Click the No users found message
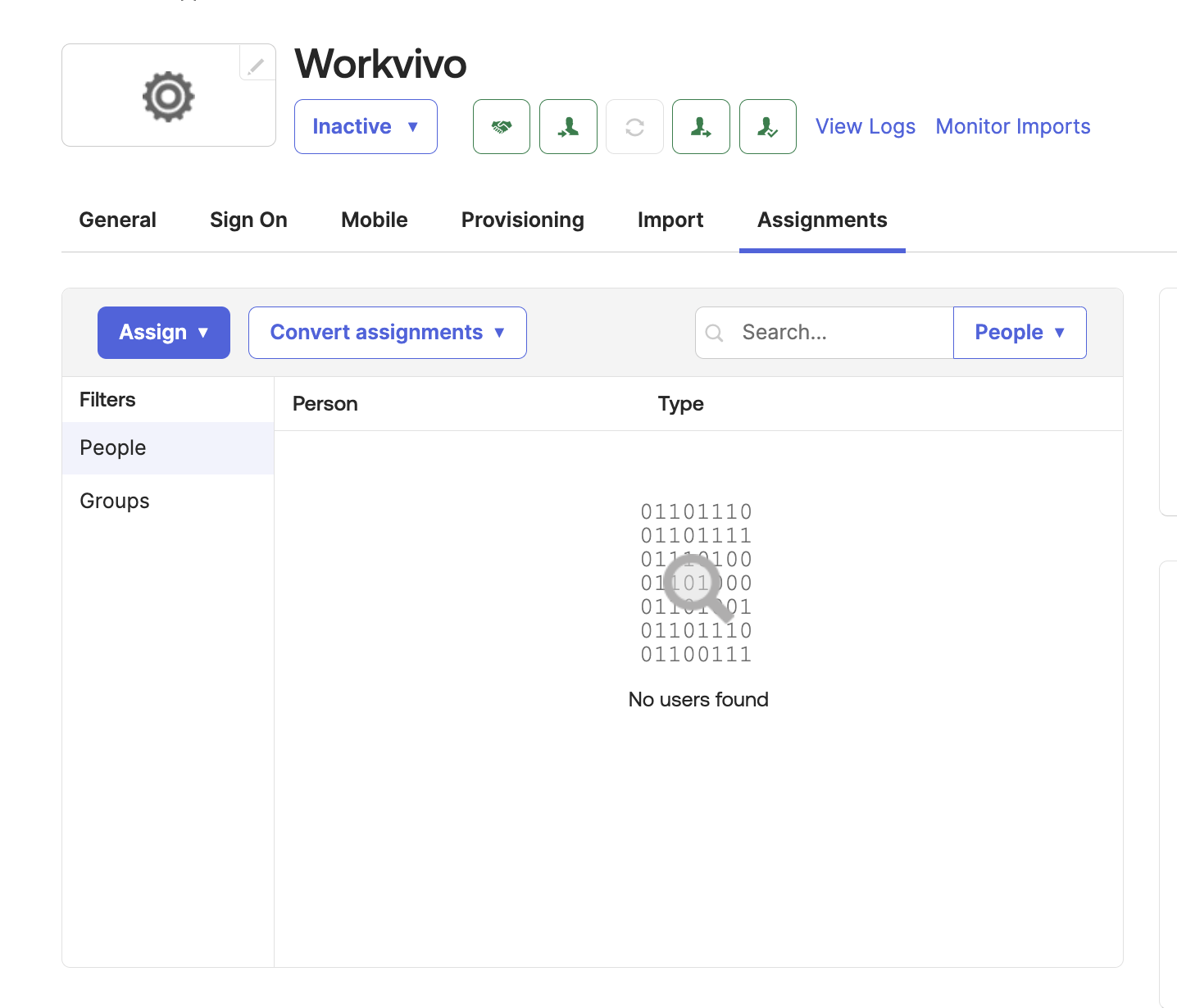1177x1008 pixels. 698,700
